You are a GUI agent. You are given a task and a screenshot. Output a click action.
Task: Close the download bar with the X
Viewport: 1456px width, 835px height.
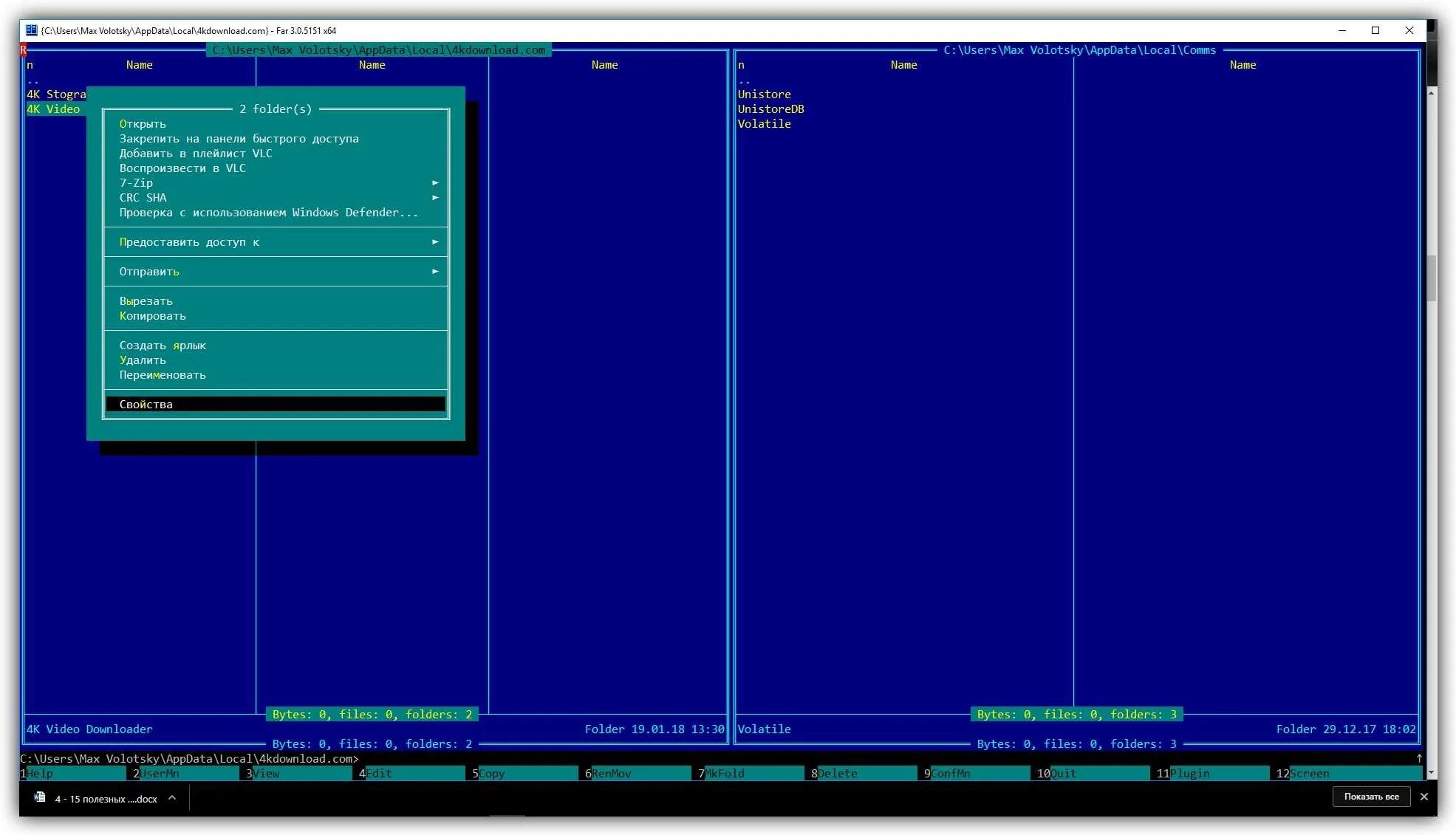(x=1424, y=797)
